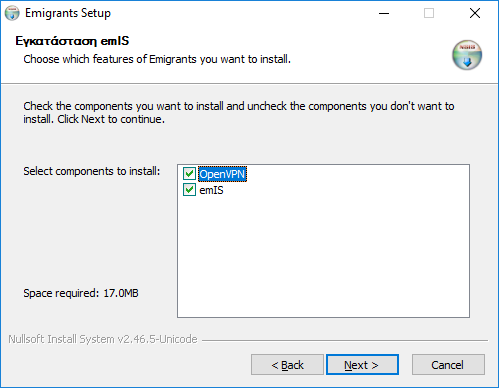Click the 'Check the components' instruction text

[239, 112]
